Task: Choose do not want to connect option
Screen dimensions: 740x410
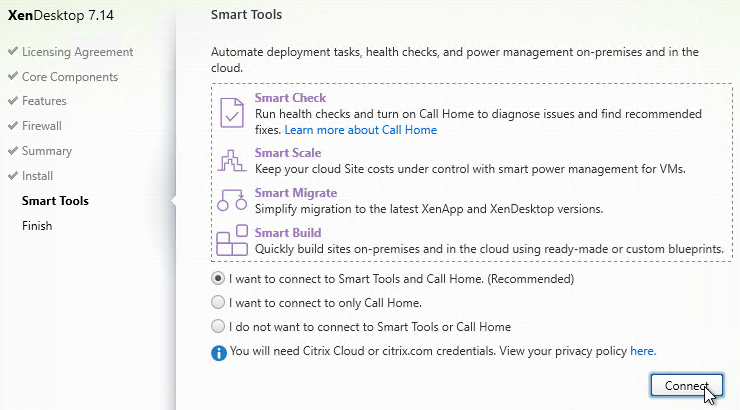Action: tap(218, 326)
